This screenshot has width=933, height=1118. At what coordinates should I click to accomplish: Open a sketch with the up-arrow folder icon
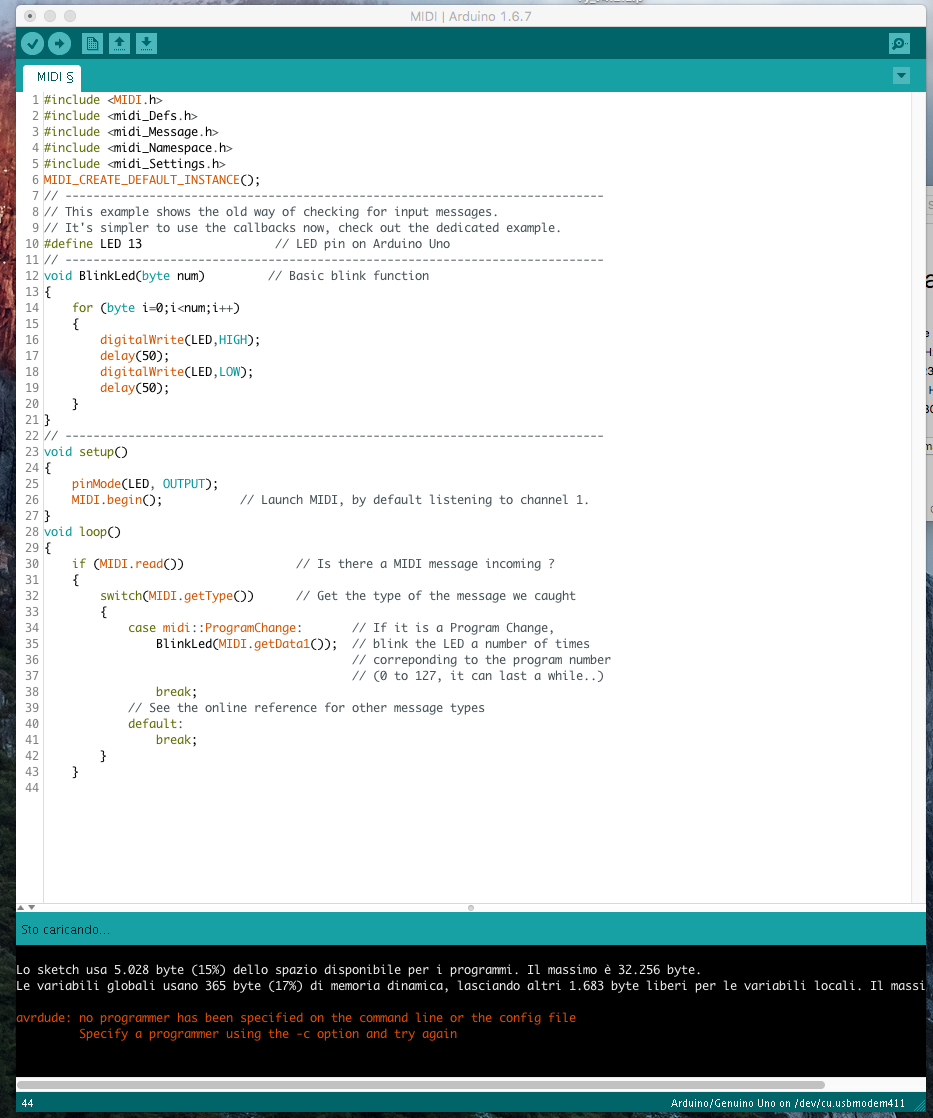pos(119,43)
